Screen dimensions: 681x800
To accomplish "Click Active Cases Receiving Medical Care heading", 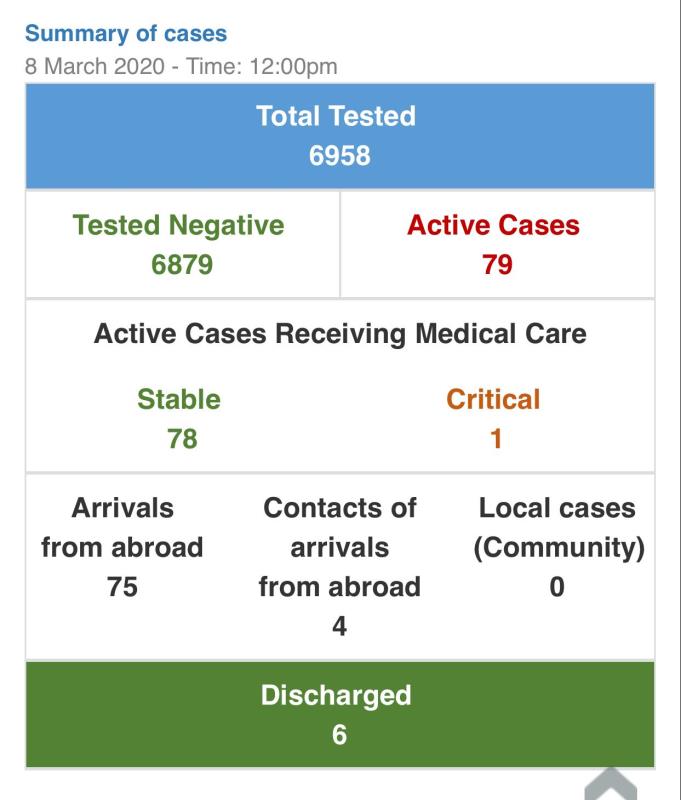I will click(340, 334).
